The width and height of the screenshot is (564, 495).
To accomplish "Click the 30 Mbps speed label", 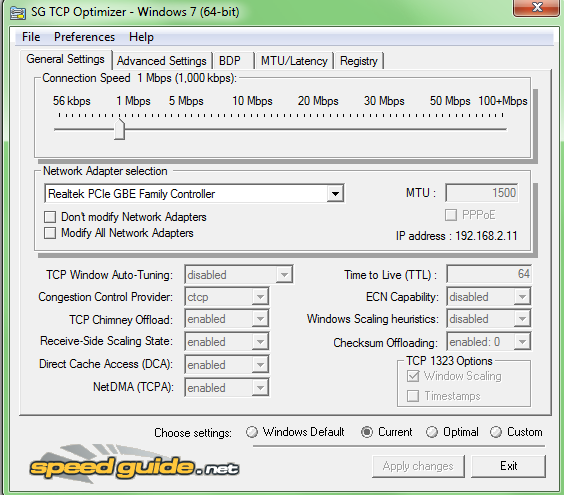I will [384, 101].
